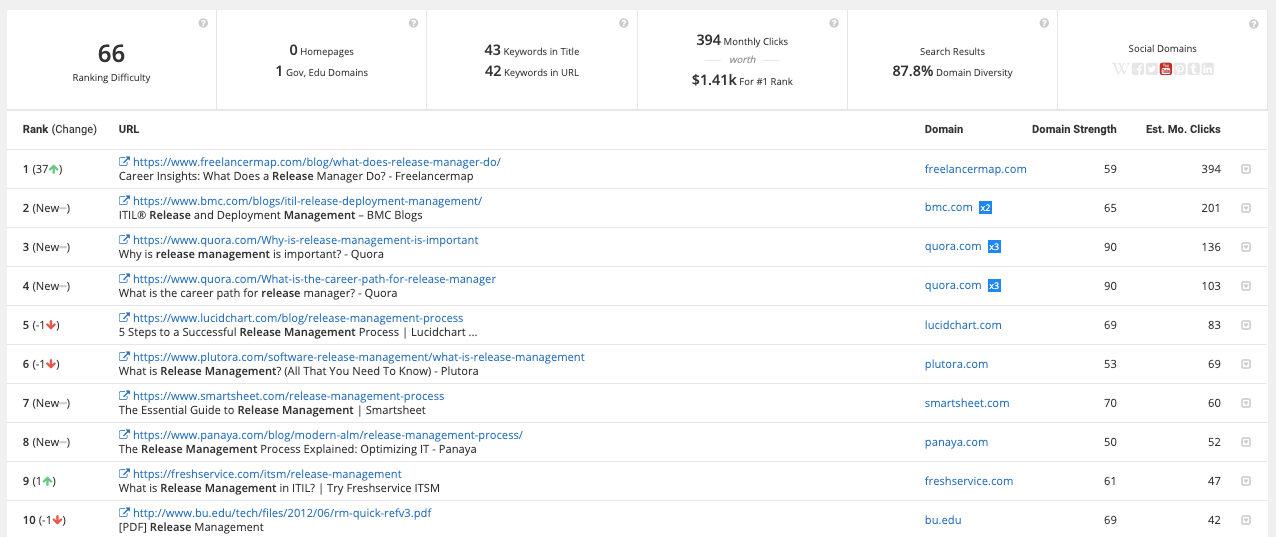Click the Rank (Change) column header
1276x537 pixels.
point(60,129)
